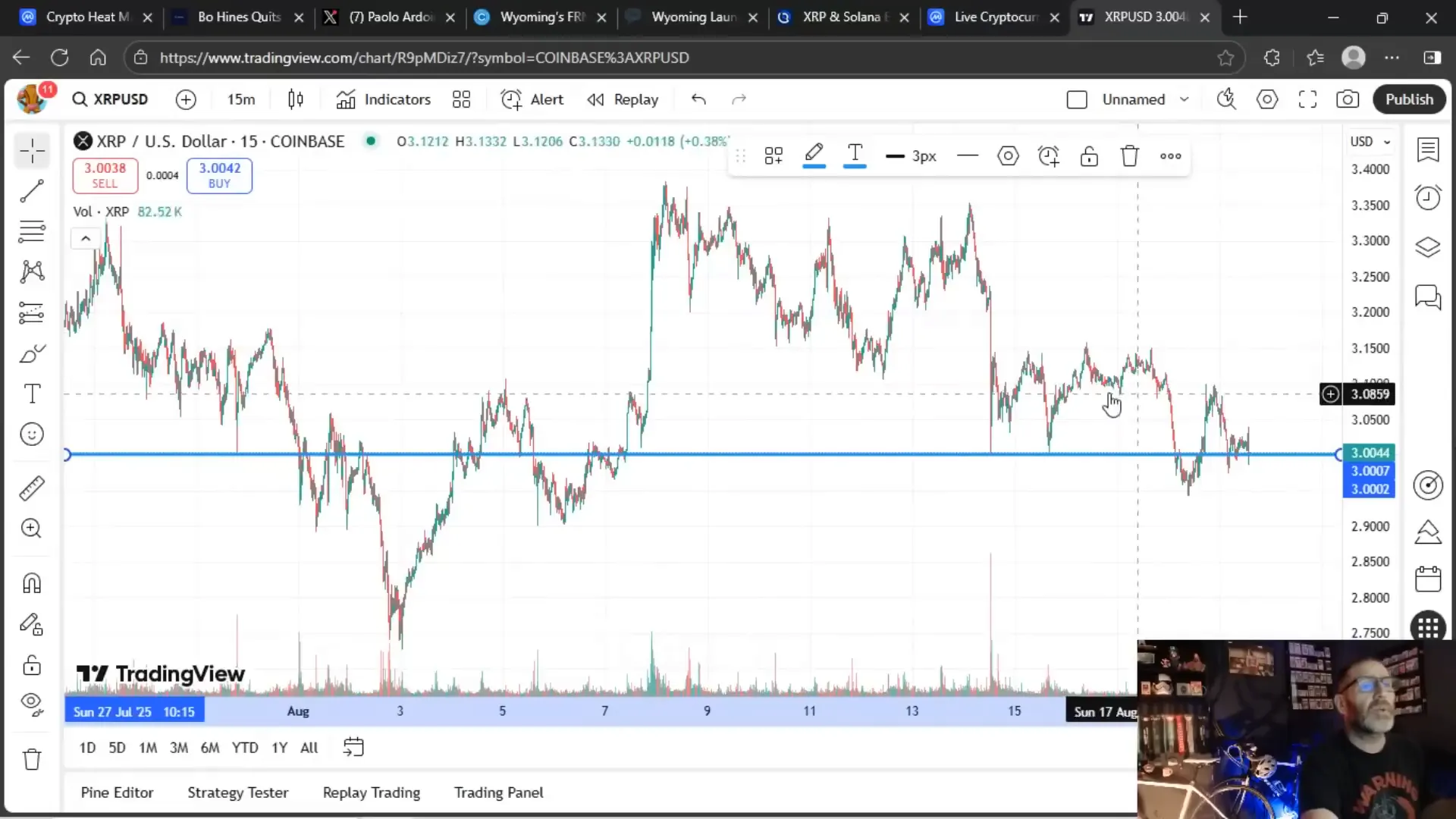Open drawing settings in floating toolbar
The image size is (1456, 819).
[1008, 156]
